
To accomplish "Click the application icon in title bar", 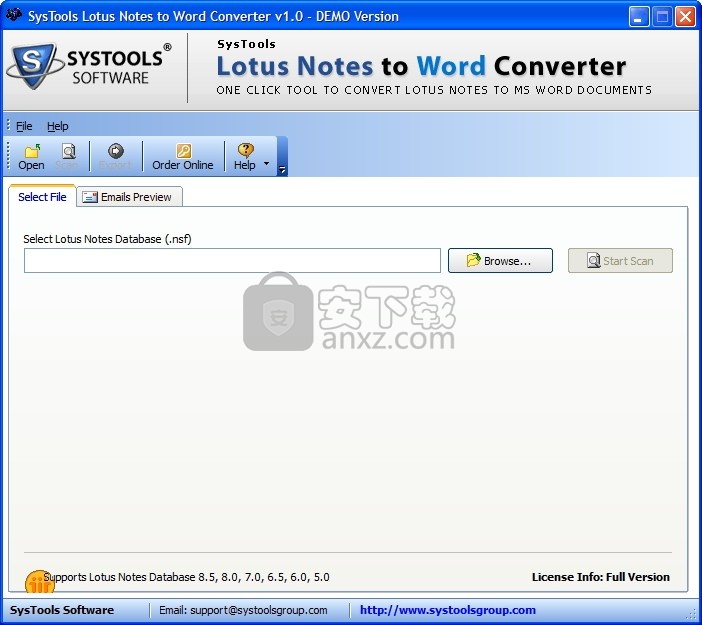I will click(13, 16).
